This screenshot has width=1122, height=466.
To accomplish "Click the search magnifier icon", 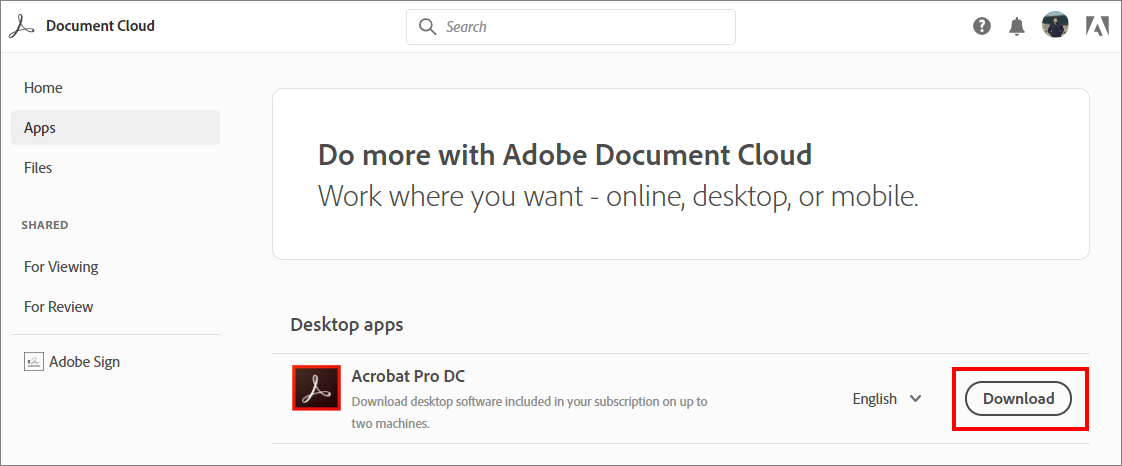I will tap(427, 26).
